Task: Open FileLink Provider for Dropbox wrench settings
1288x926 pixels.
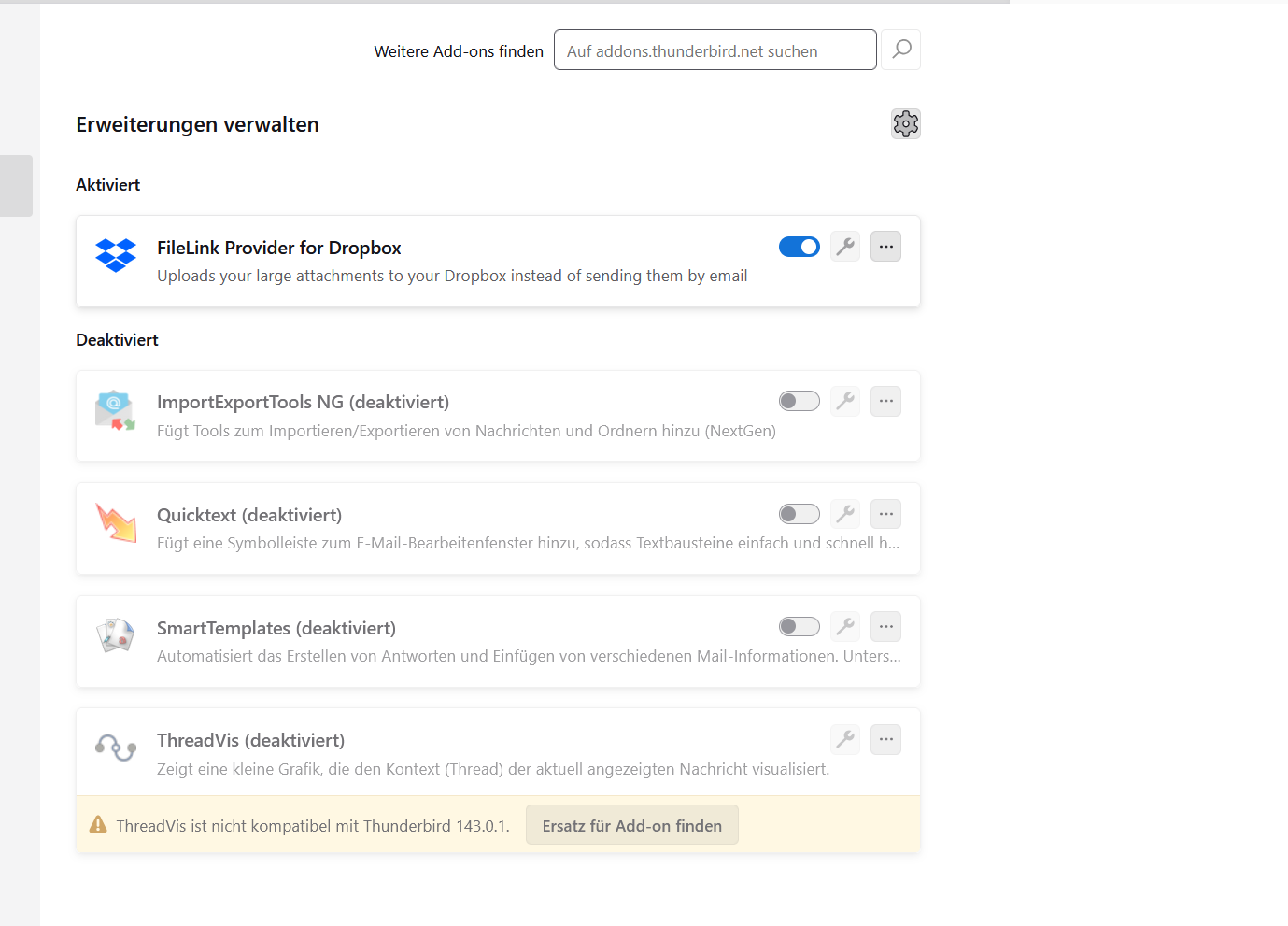Action: click(845, 247)
